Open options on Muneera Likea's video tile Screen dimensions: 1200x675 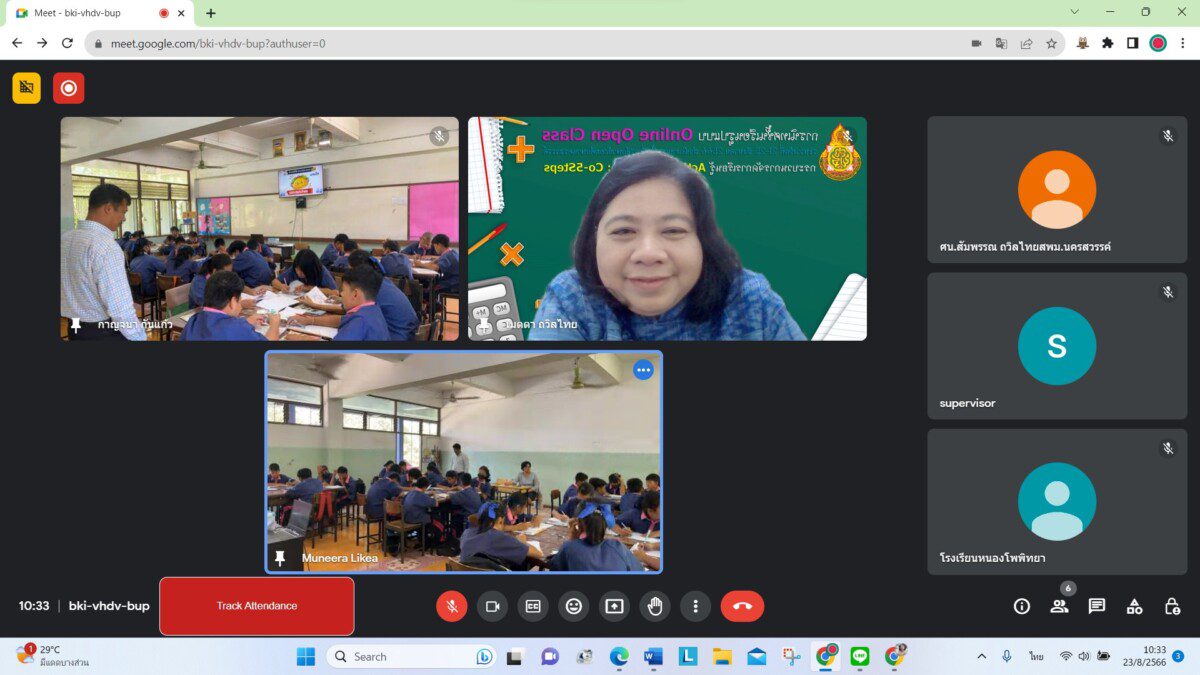643,370
